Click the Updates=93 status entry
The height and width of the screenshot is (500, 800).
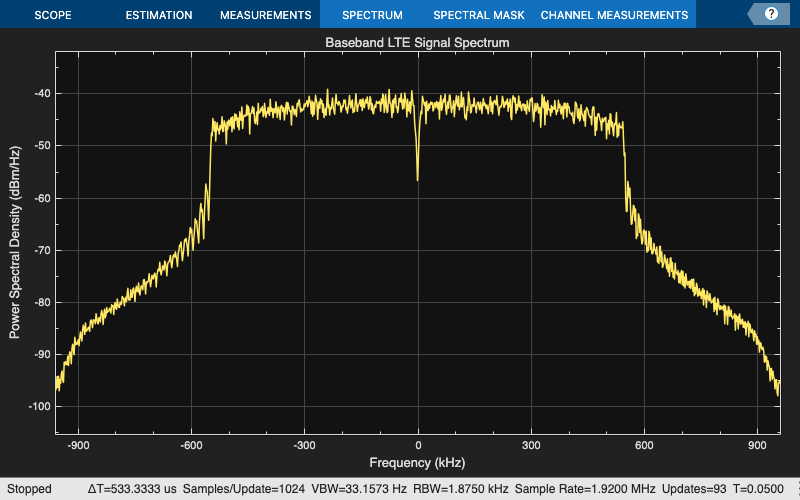click(x=694, y=489)
